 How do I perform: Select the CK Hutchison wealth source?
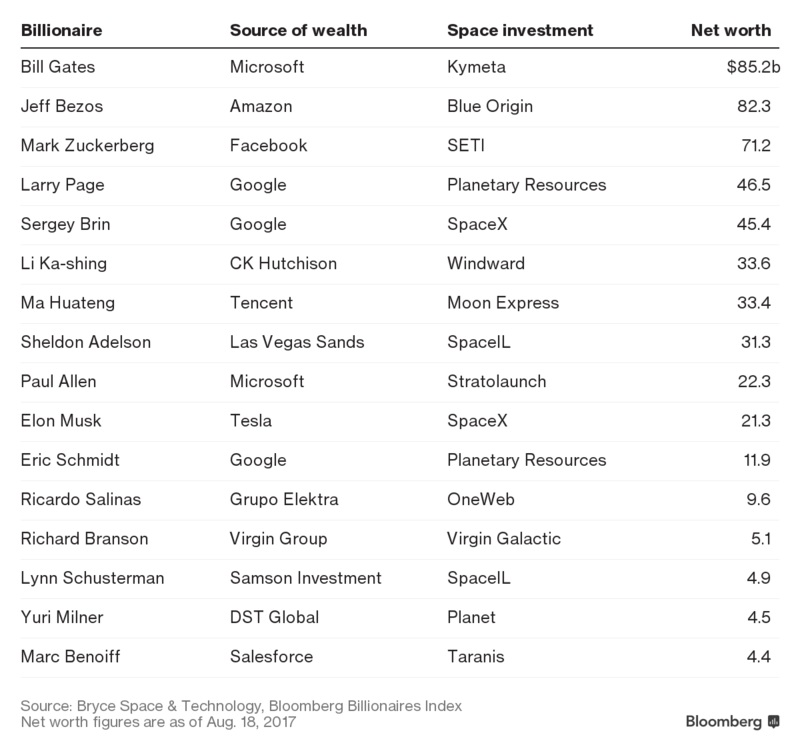283,263
